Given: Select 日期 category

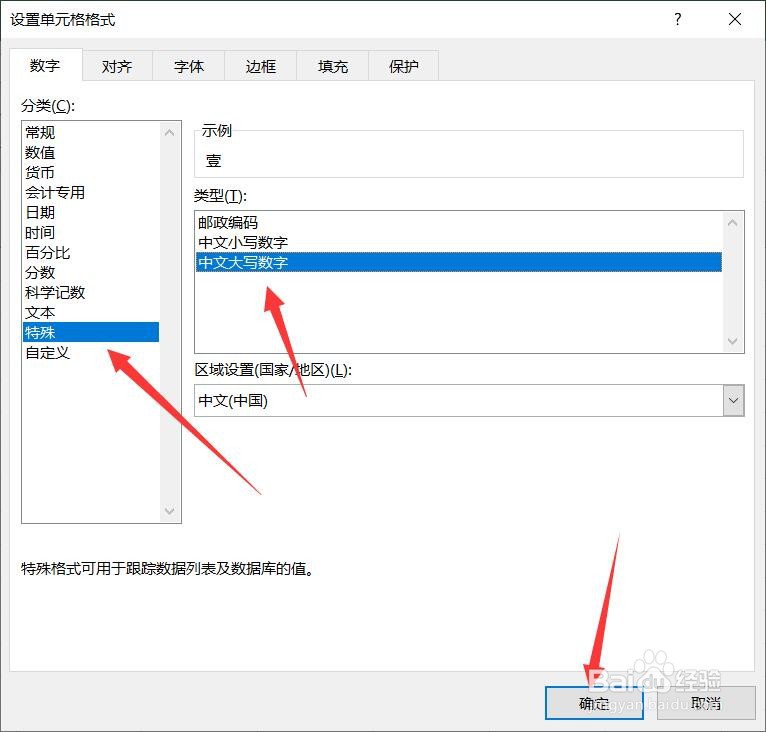Looking at the screenshot, I should coord(91,213).
